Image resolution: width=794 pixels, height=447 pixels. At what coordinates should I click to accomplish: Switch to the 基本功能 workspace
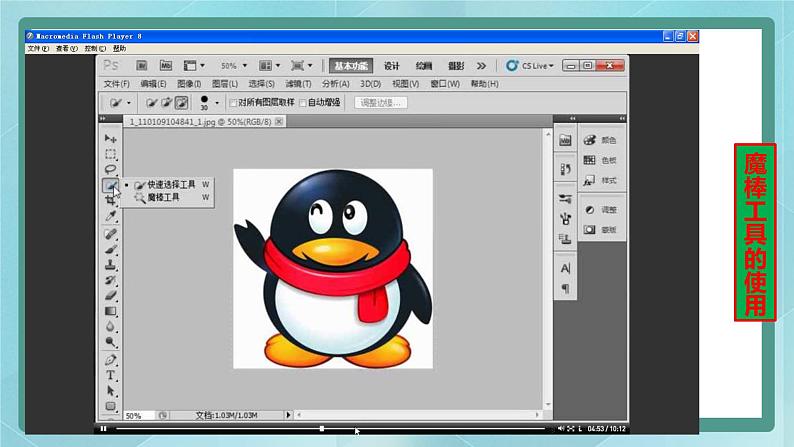point(350,66)
